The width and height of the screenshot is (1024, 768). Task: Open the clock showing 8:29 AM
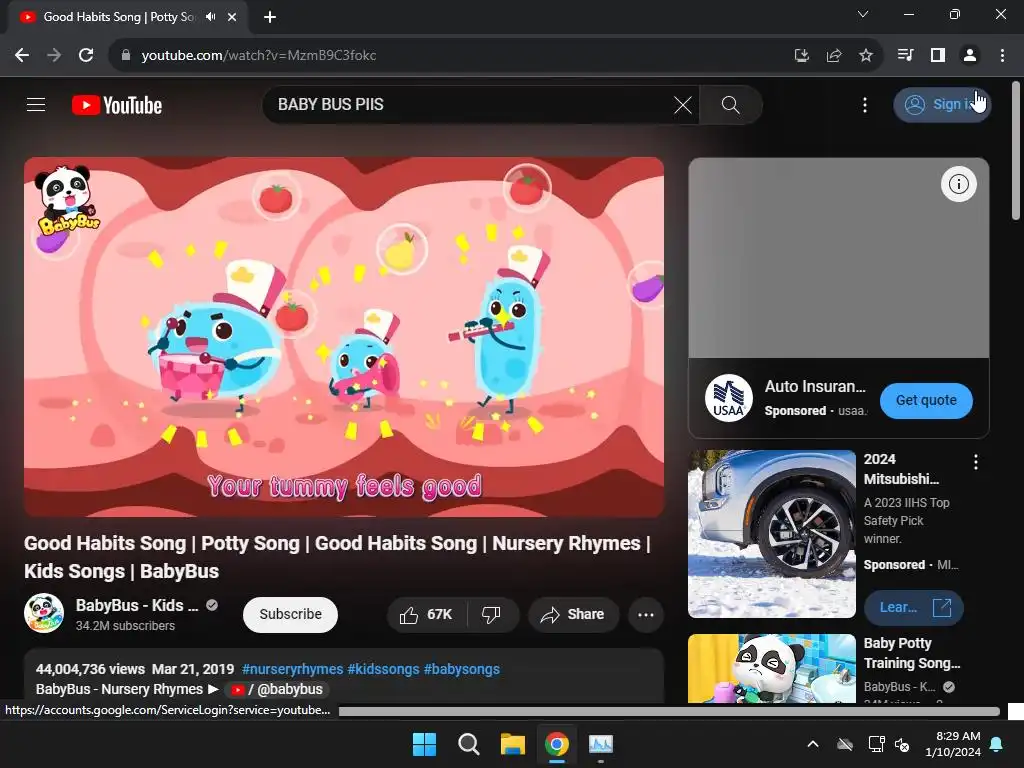pyautogui.click(x=953, y=744)
